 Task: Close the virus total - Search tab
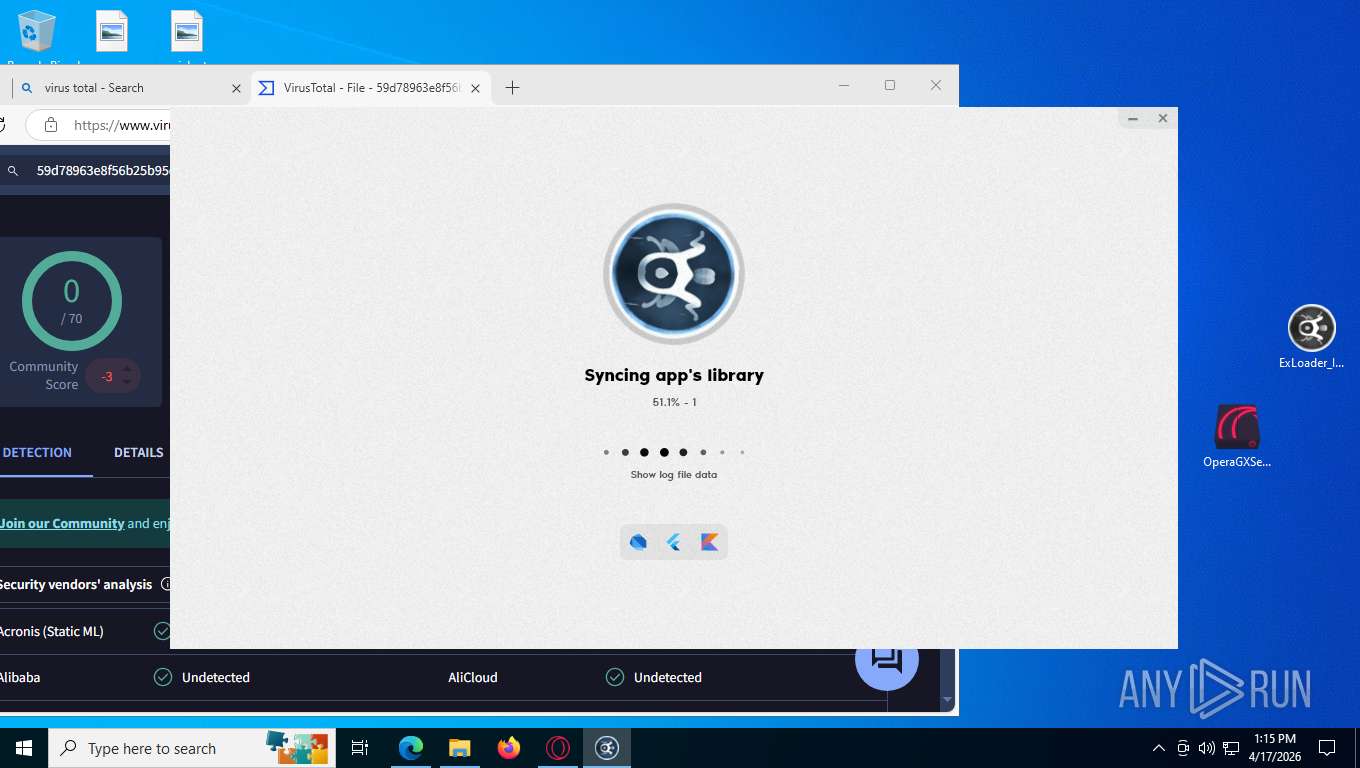point(236,88)
